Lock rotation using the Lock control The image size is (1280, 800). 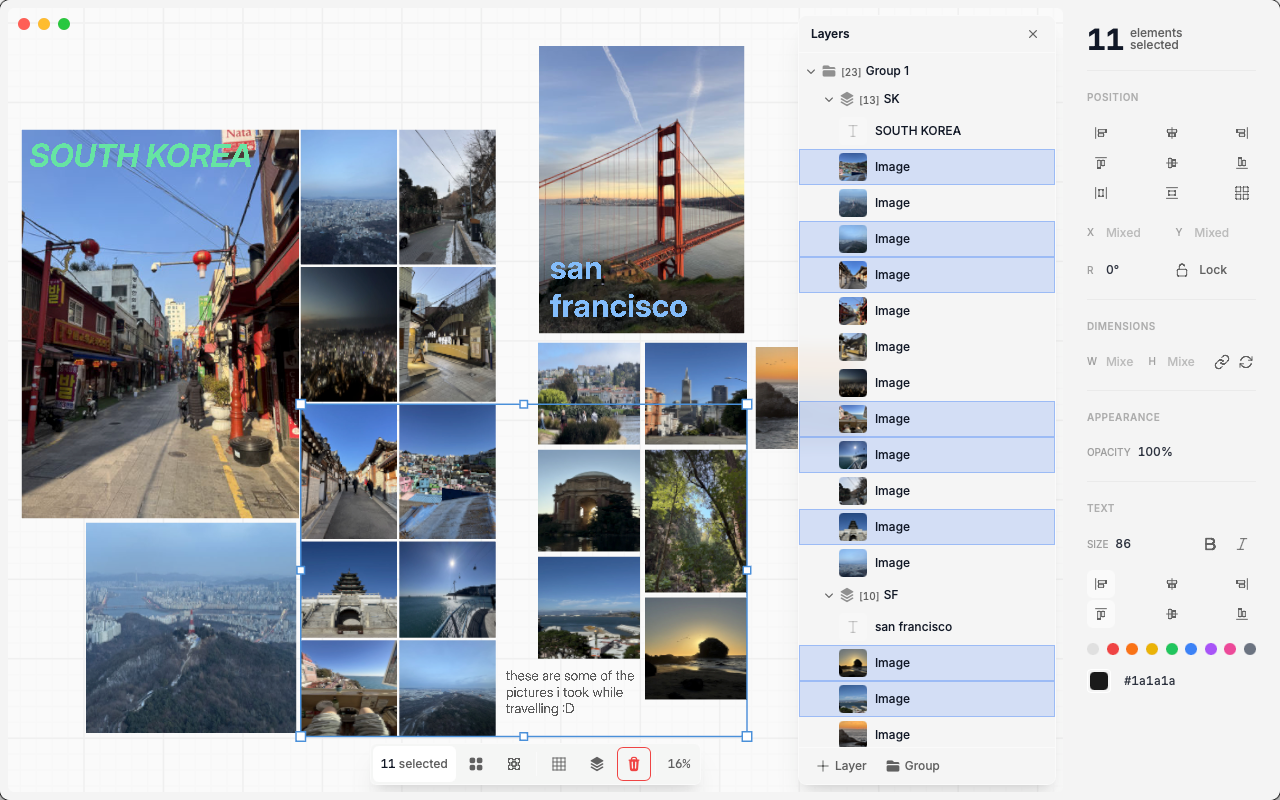click(1201, 269)
